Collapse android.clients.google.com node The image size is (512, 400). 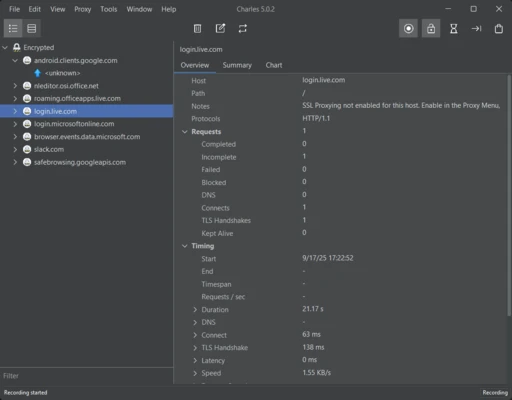coord(15,60)
